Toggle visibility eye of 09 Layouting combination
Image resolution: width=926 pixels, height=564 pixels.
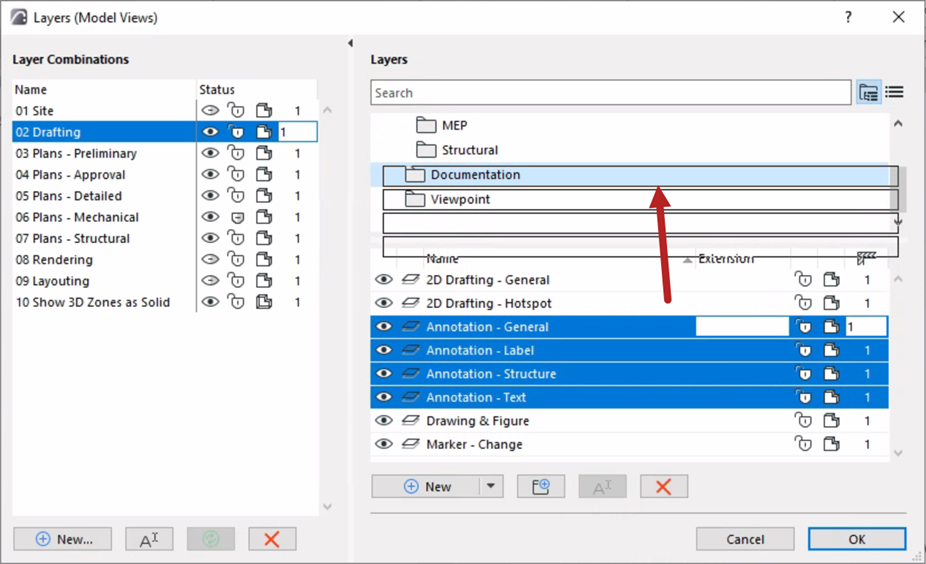[x=210, y=281]
